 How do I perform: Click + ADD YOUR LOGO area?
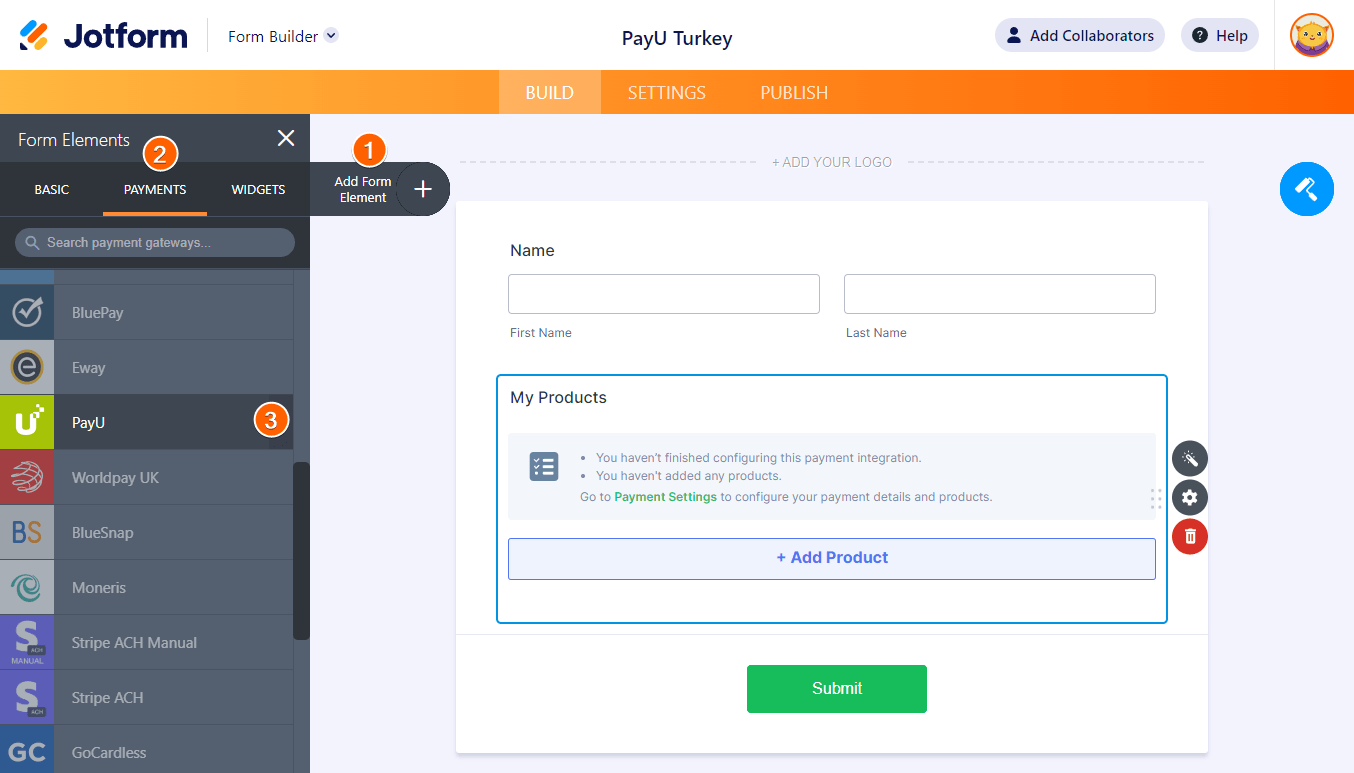[x=832, y=162]
